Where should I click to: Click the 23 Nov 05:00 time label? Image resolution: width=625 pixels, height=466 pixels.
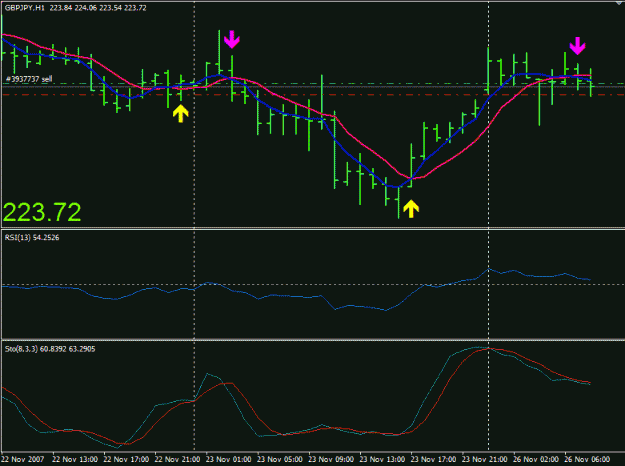pos(280,459)
